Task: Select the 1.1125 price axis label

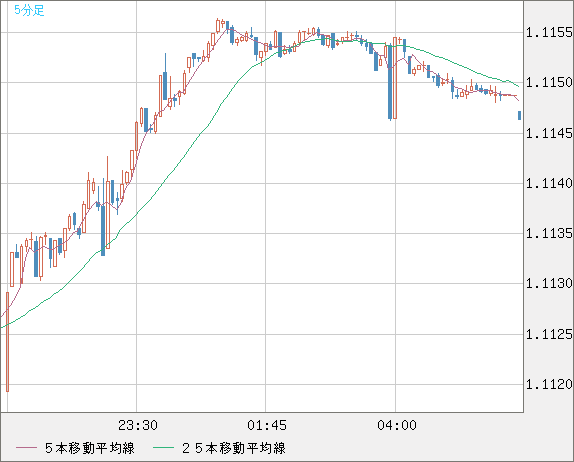Action: (549, 334)
